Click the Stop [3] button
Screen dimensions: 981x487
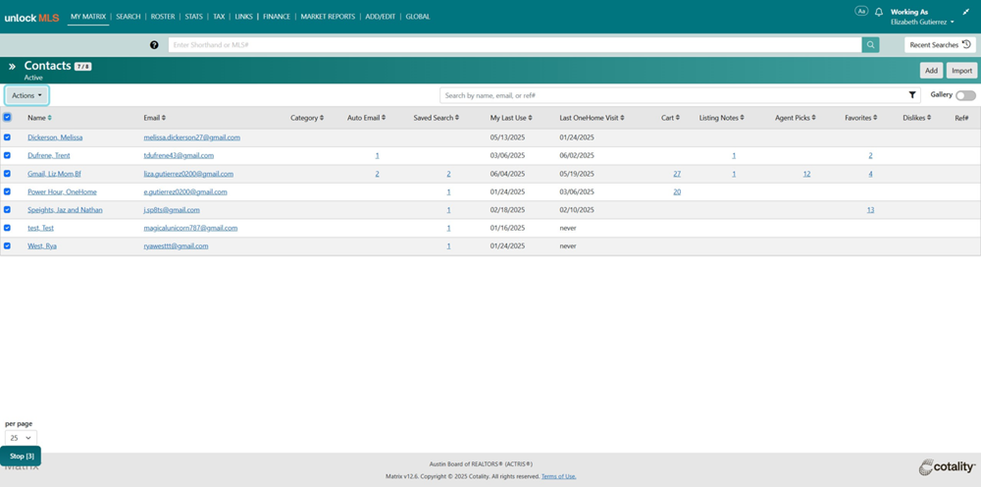21,456
